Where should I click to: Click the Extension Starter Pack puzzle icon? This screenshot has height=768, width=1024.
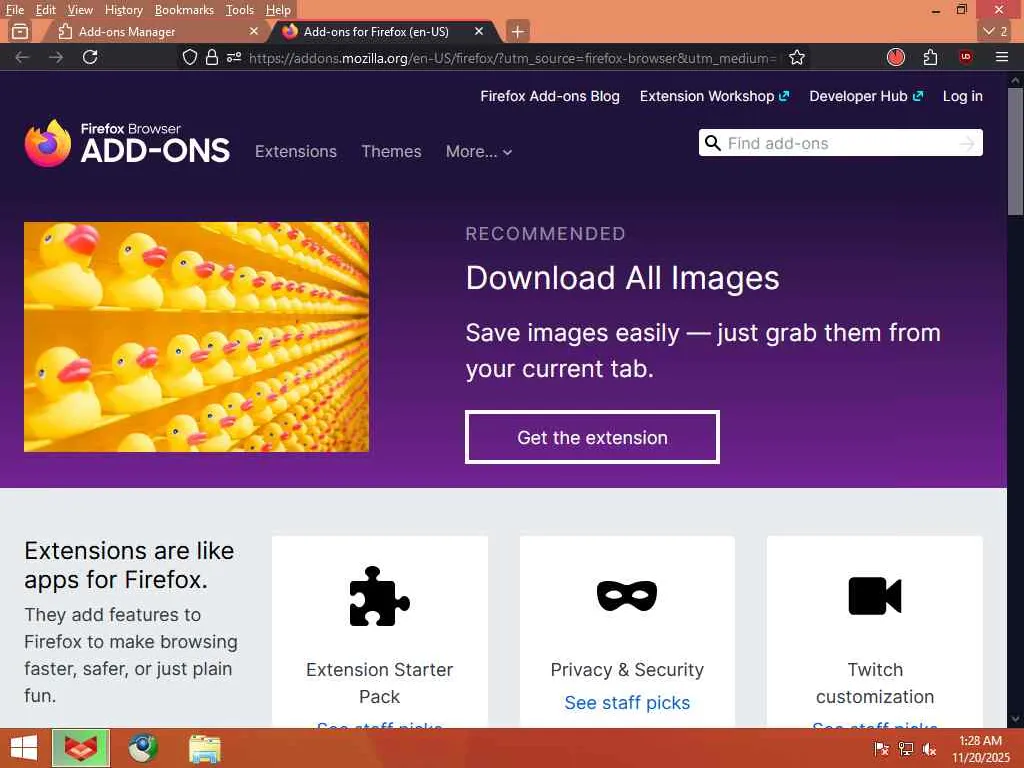pyautogui.click(x=379, y=596)
